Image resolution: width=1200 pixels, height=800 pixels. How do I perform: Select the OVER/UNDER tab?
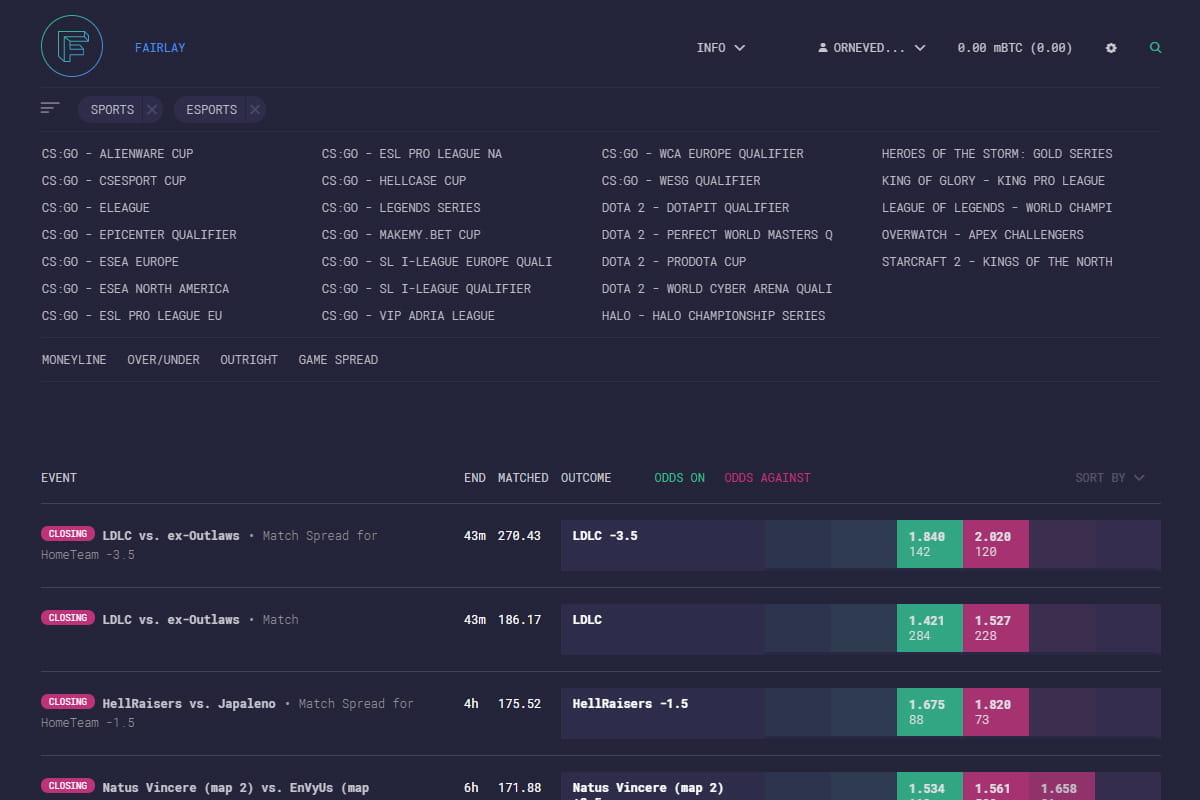163,360
